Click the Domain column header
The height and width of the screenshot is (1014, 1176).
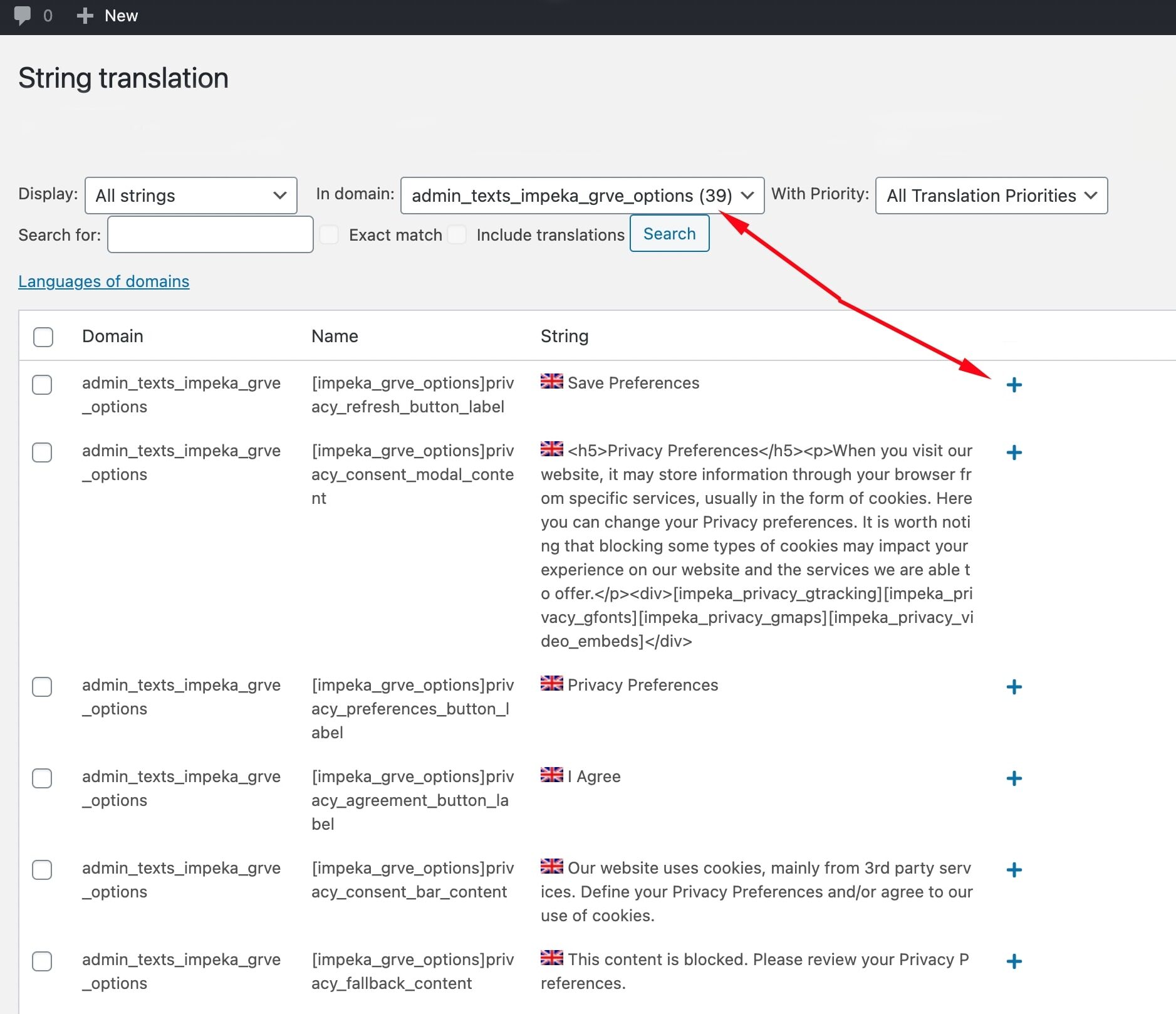113,337
